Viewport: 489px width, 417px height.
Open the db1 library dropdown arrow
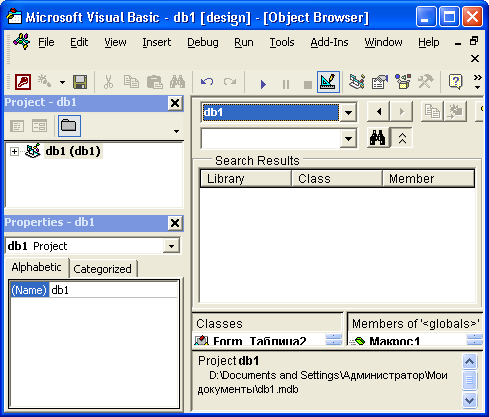tap(348, 113)
